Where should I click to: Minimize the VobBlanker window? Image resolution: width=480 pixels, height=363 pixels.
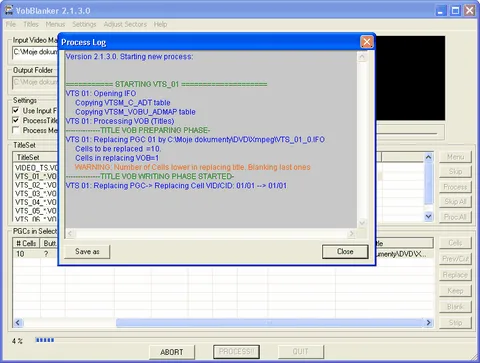coord(441,11)
